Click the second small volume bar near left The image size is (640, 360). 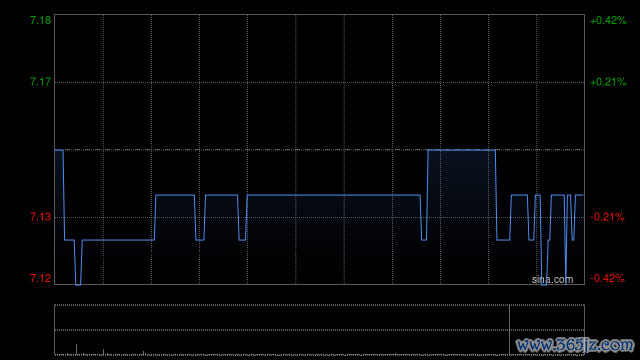(103, 352)
